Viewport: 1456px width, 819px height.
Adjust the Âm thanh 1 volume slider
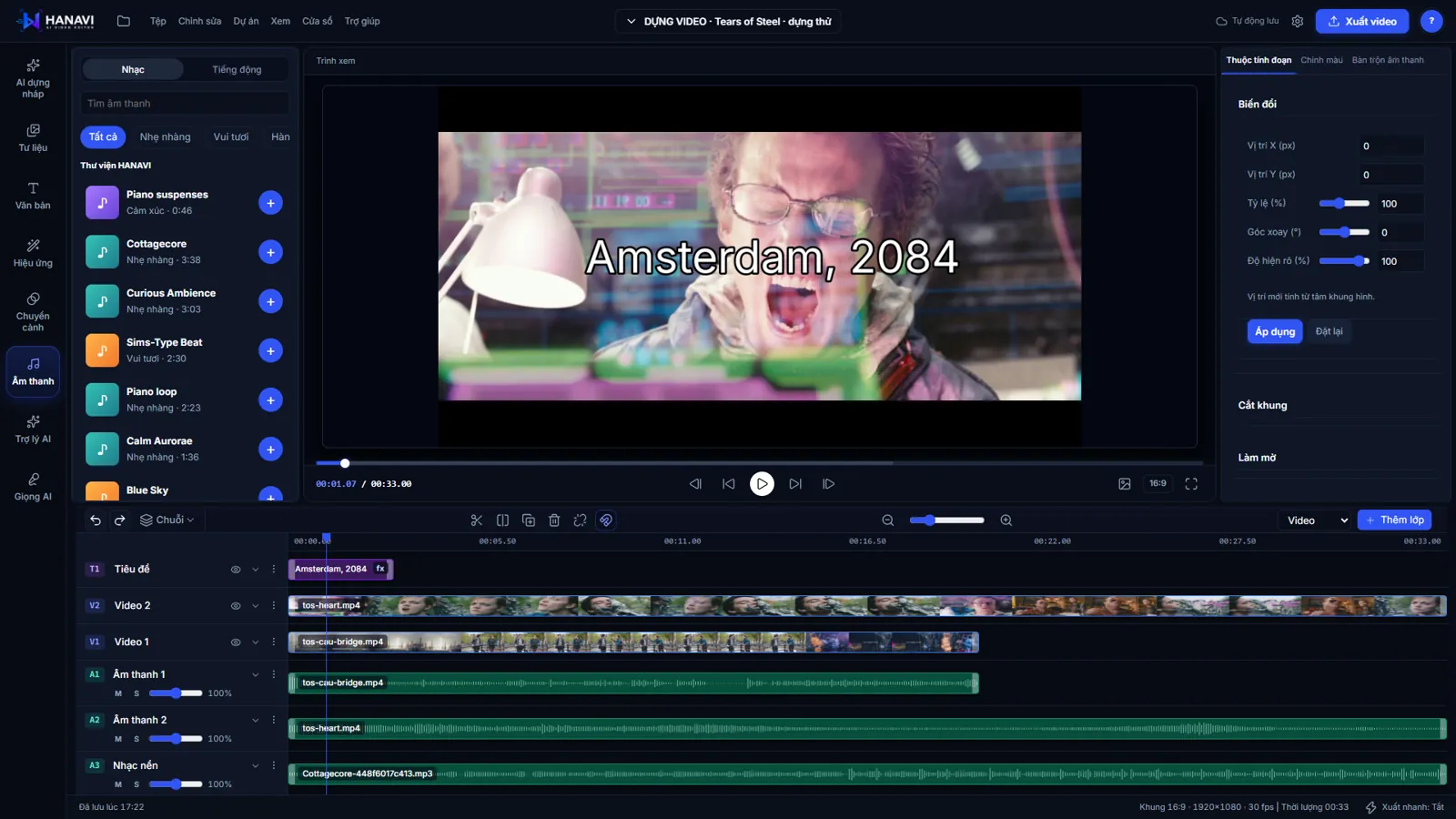click(x=176, y=693)
